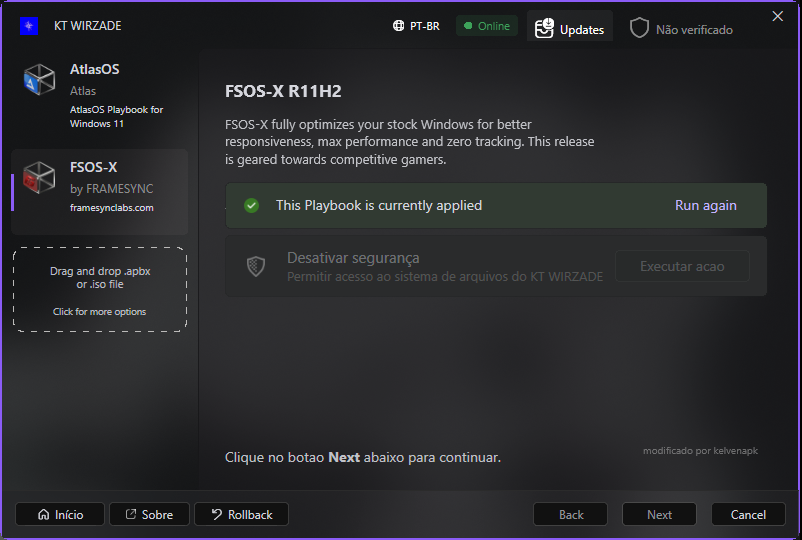
Task: Click Run again
Action: 705,206
